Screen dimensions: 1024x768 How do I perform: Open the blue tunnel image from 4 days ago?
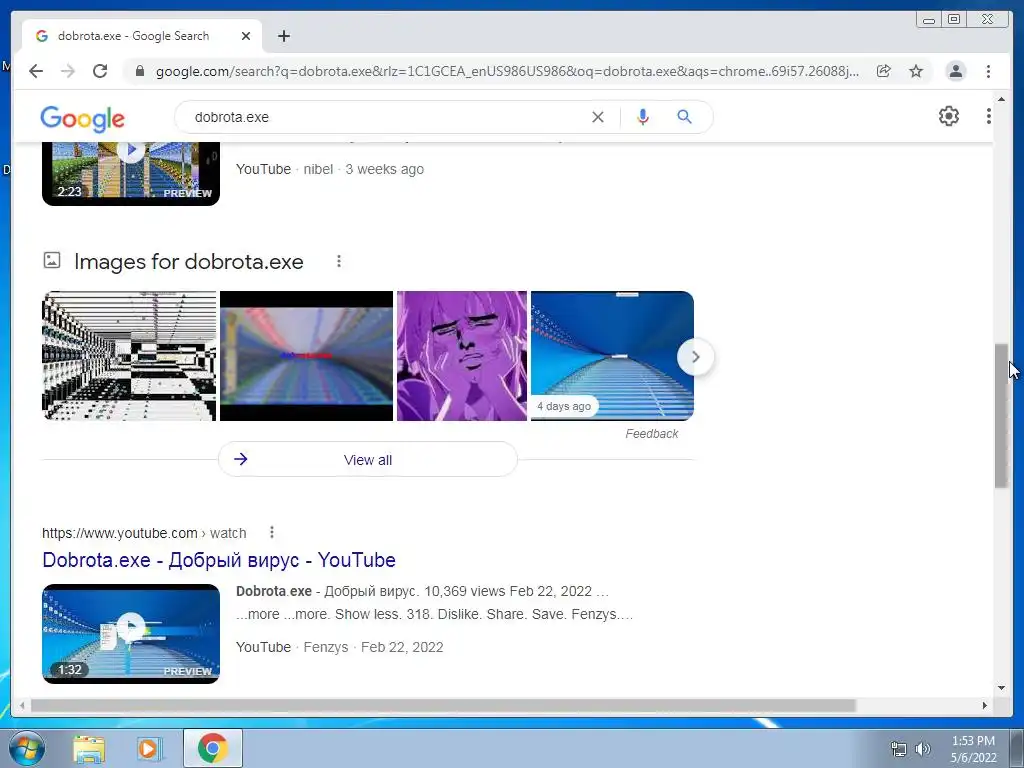(x=612, y=356)
